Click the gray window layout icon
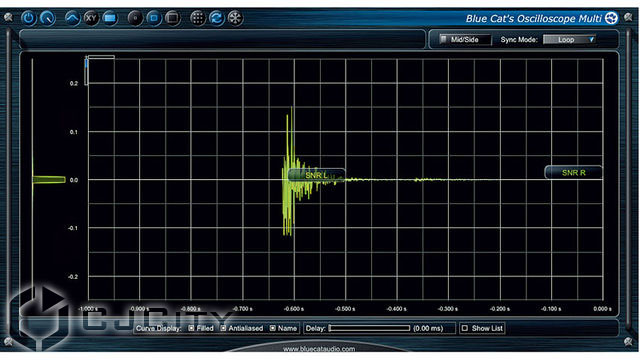The image size is (640, 360). 173,18
